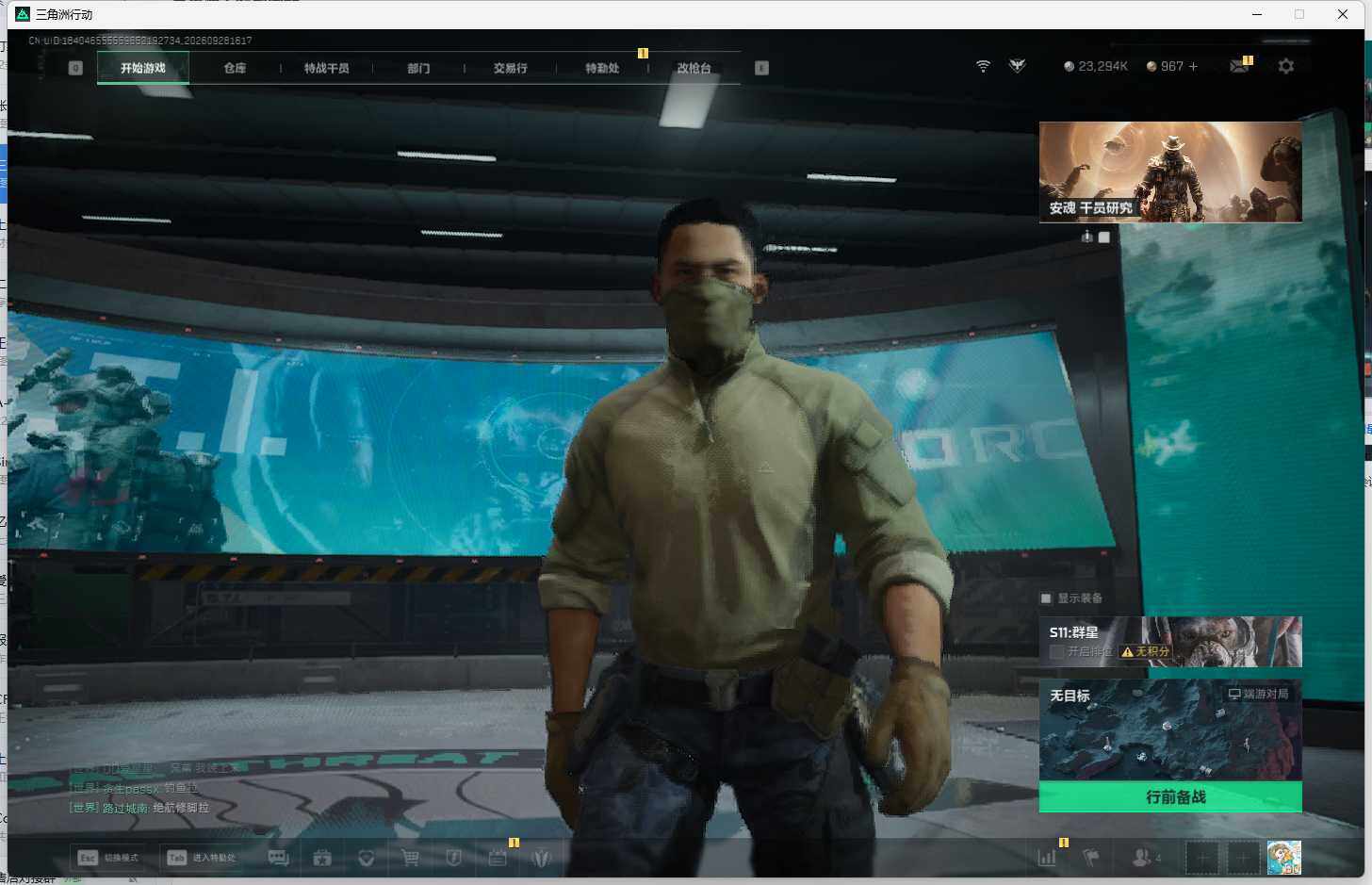The image size is (1372, 885).
Task: Switch to the 特战干员 tab
Action: click(326, 68)
